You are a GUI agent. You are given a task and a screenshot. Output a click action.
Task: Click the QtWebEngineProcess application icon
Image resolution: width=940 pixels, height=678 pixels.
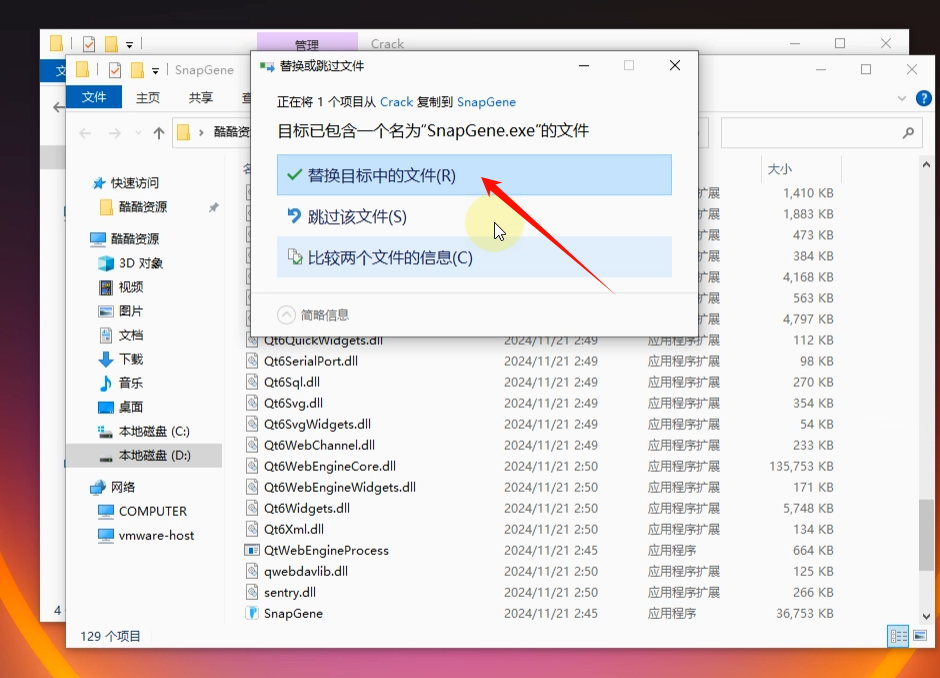[x=253, y=550]
